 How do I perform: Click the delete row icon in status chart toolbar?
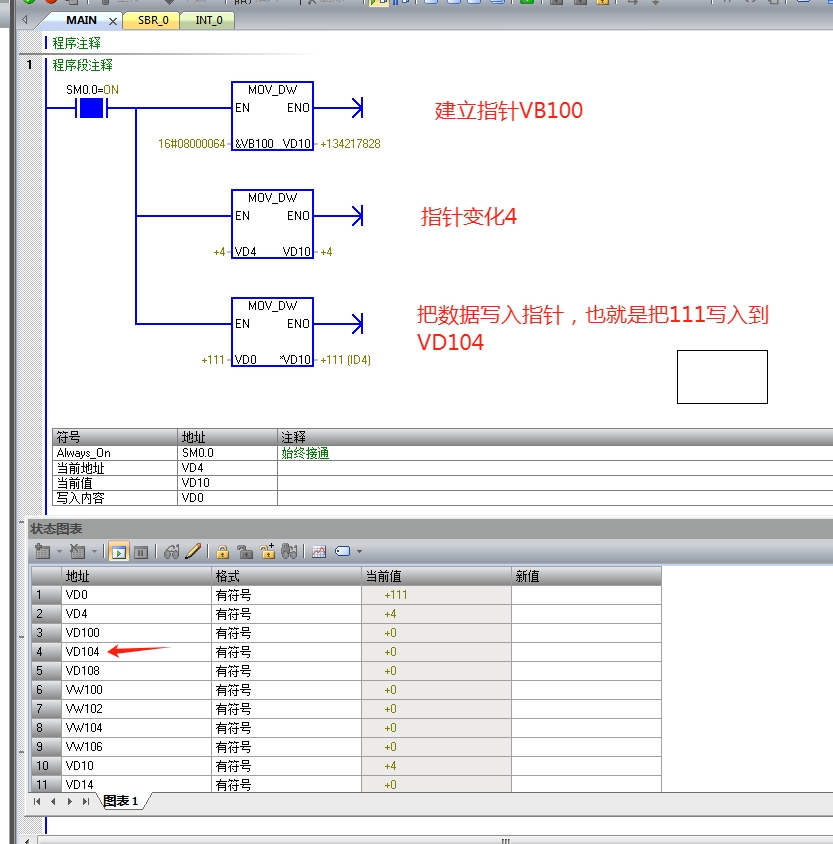pos(77,551)
